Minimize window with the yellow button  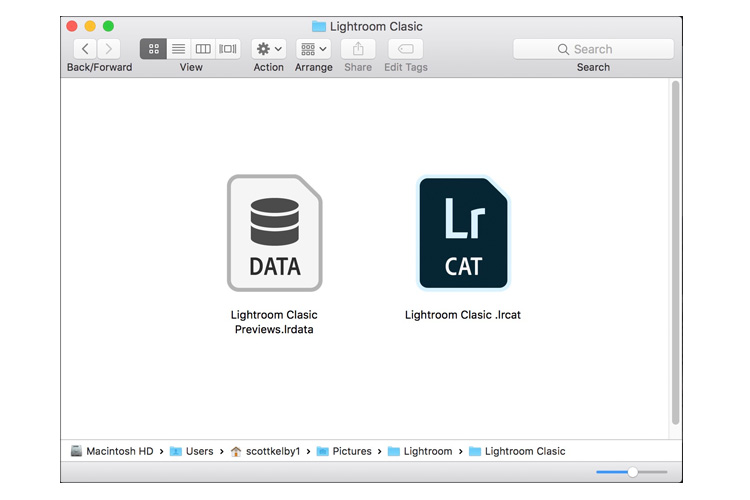click(90, 26)
